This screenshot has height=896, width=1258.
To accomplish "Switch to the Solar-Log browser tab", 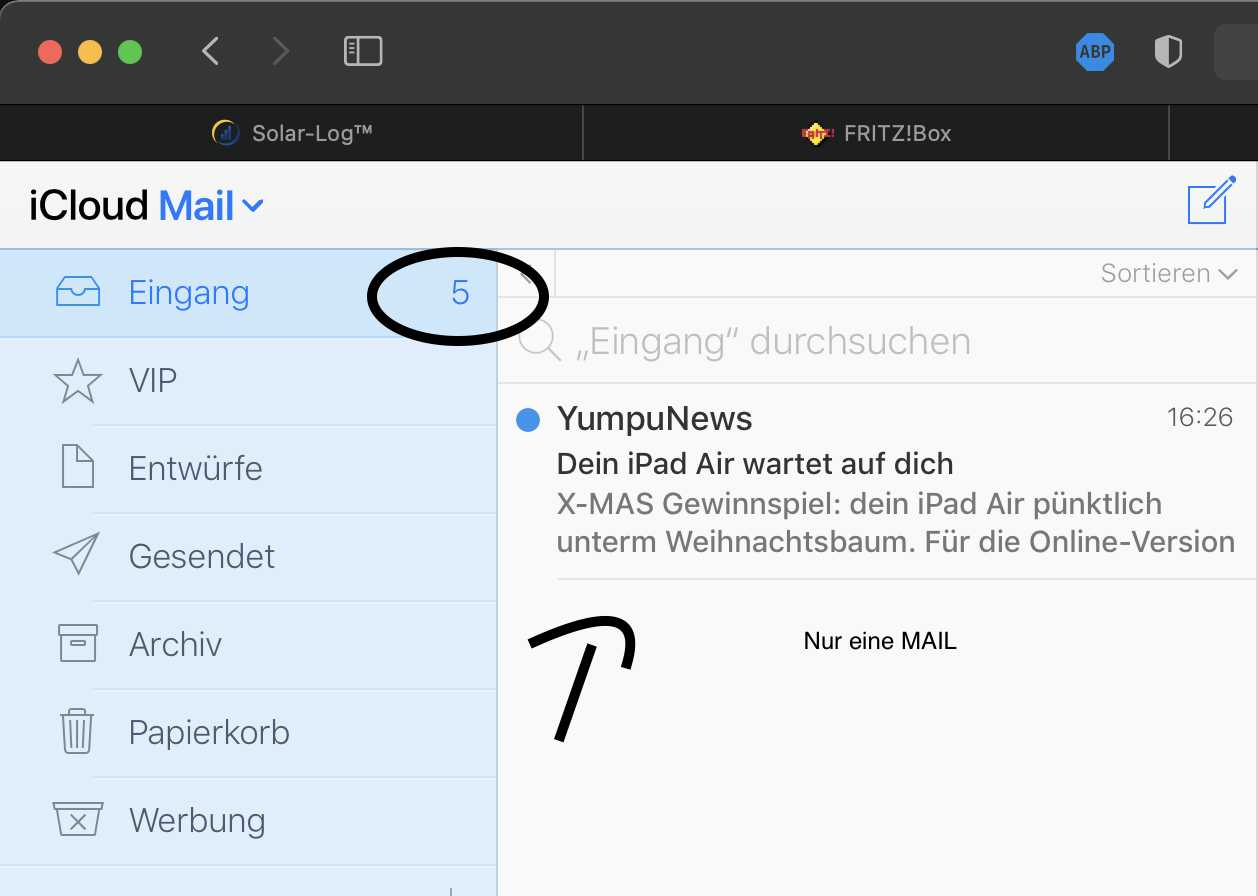I will coord(292,133).
